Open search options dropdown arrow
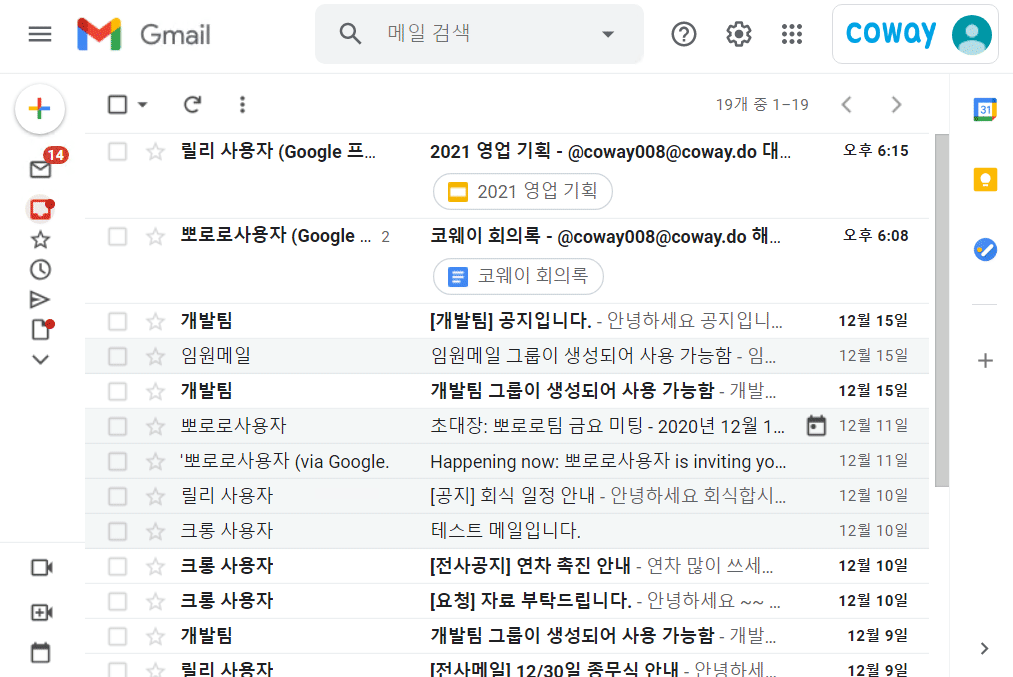This screenshot has width=1013, height=677. tap(608, 34)
